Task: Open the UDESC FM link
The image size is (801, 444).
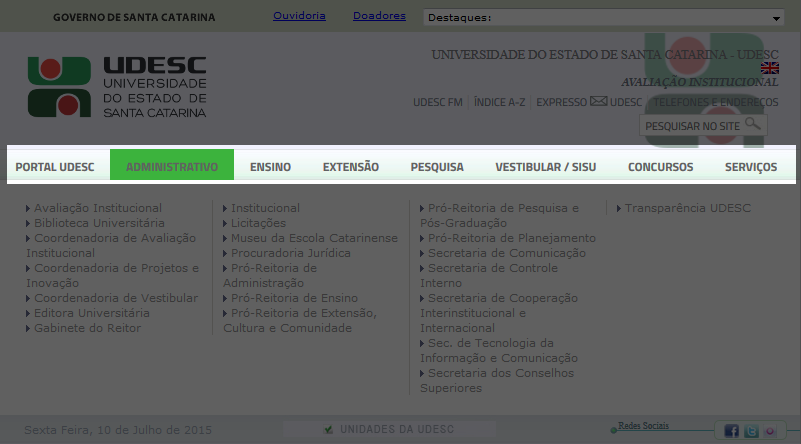Action: (438, 102)
